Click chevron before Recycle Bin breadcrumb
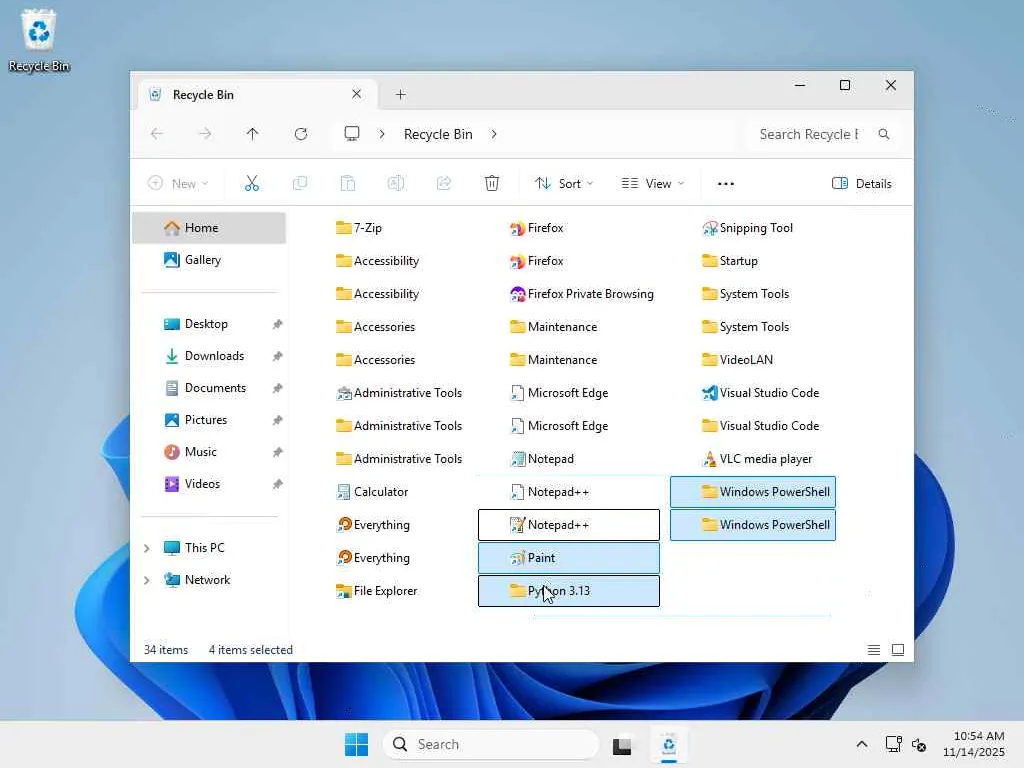 (x=382, y=134)
